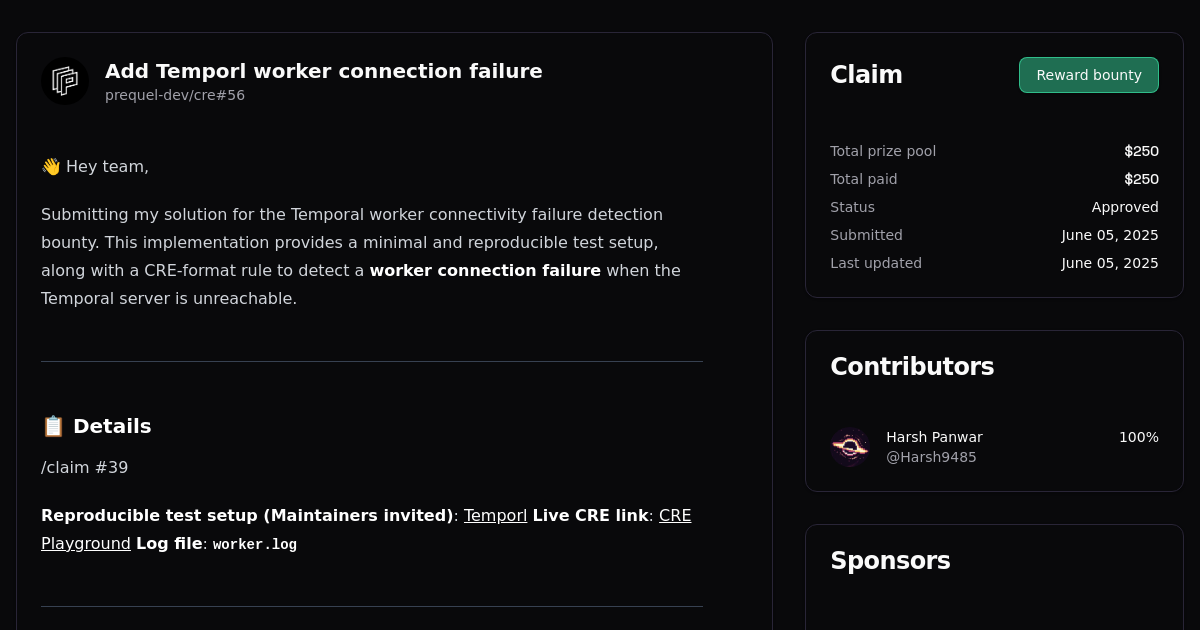
Task: Expand the Contributors section
Action: pos(912,367)
